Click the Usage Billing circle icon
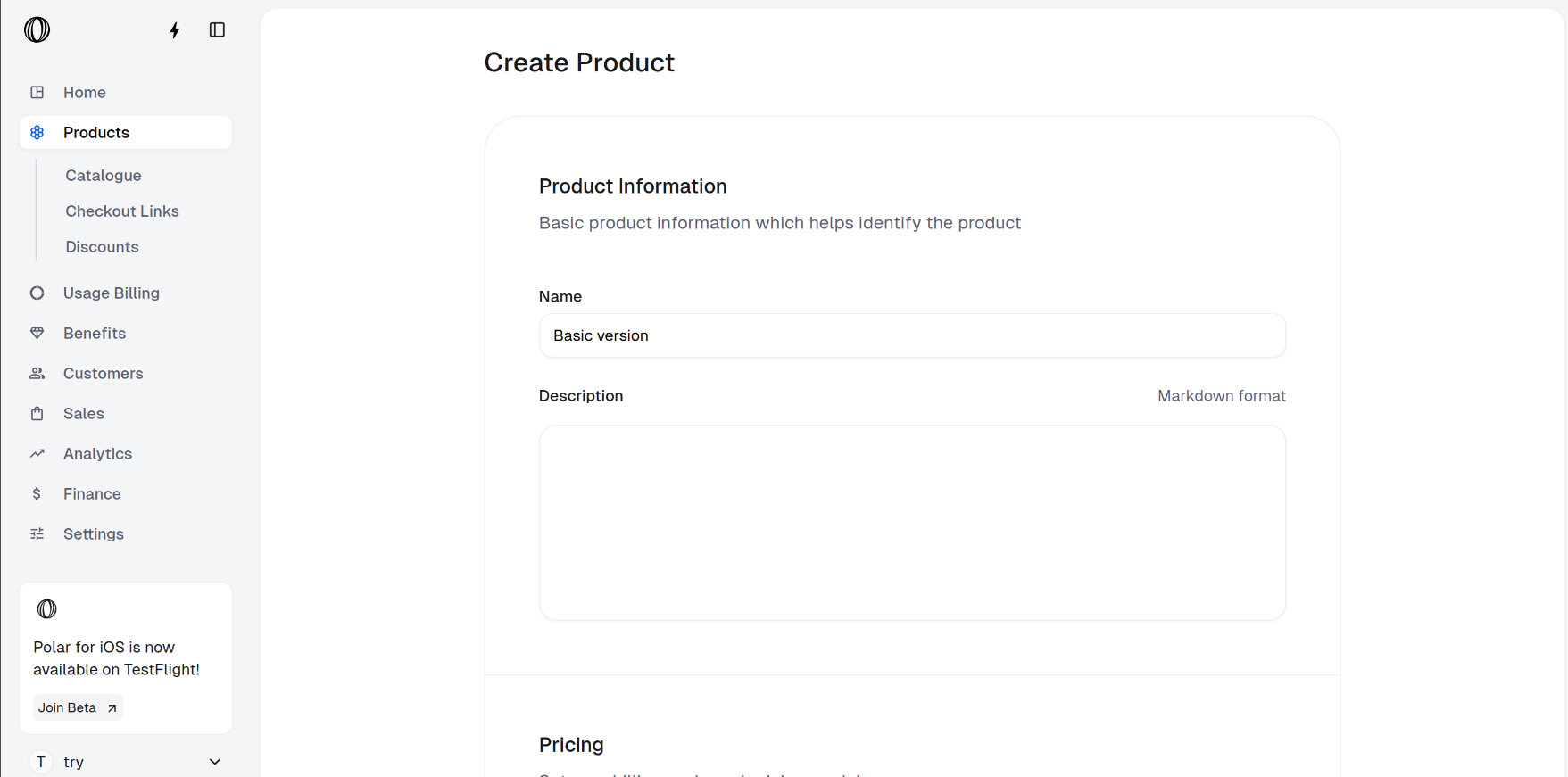 [x=37, y=293]
